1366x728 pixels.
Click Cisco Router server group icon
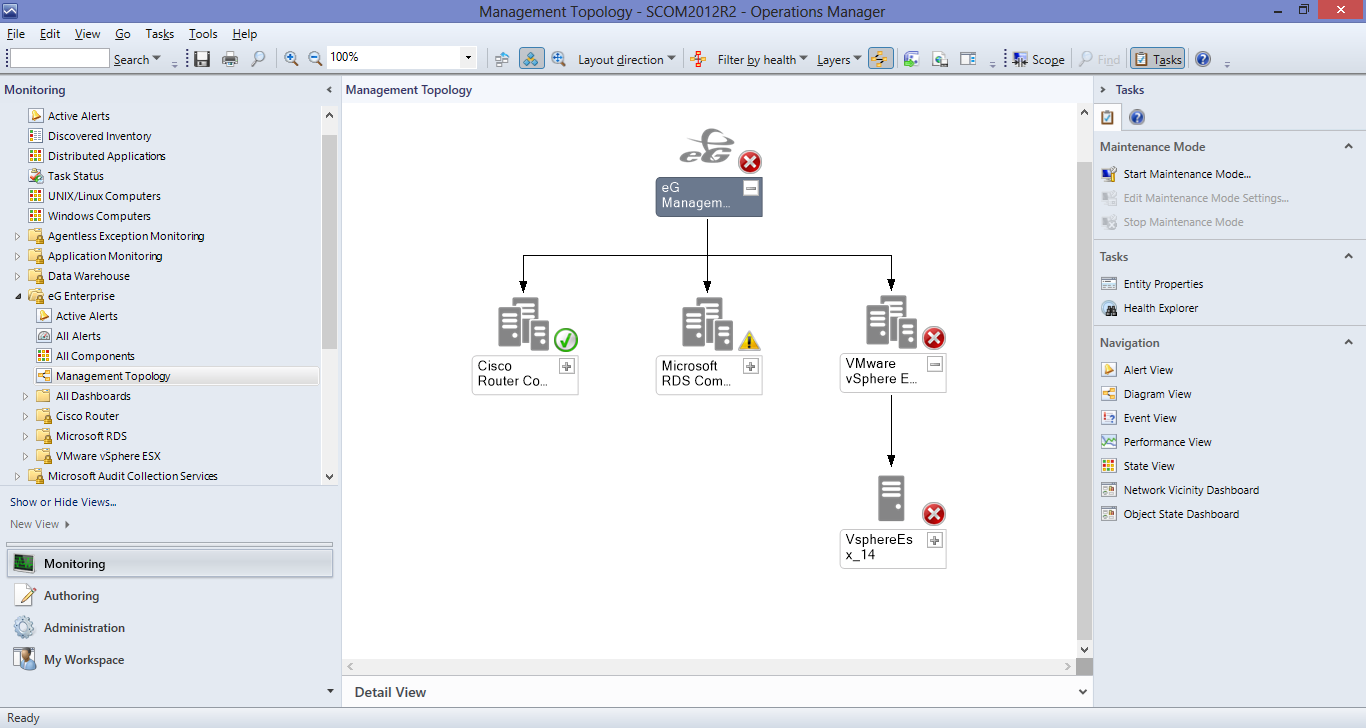click(524, 322)
